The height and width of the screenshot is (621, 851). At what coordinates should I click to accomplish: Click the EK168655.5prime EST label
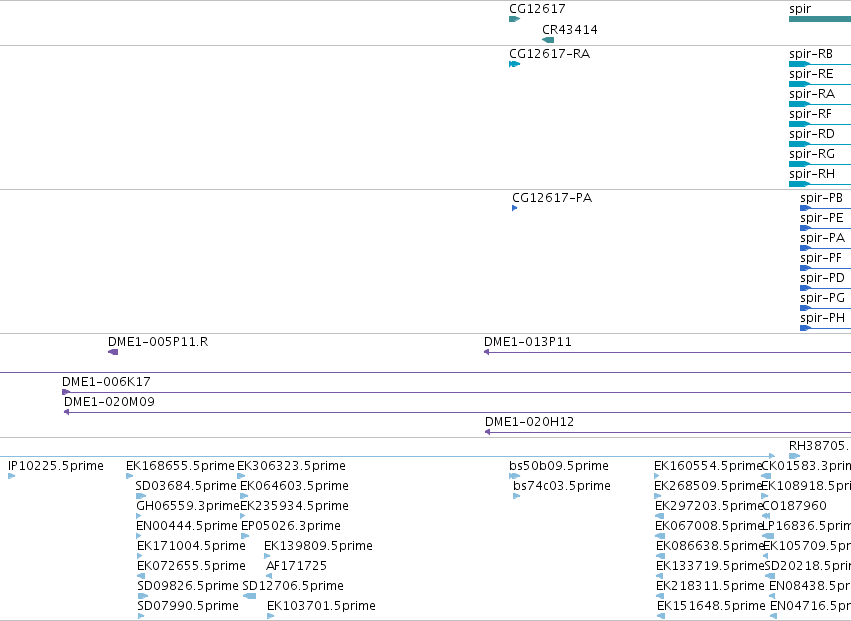[x=180, y=466]
